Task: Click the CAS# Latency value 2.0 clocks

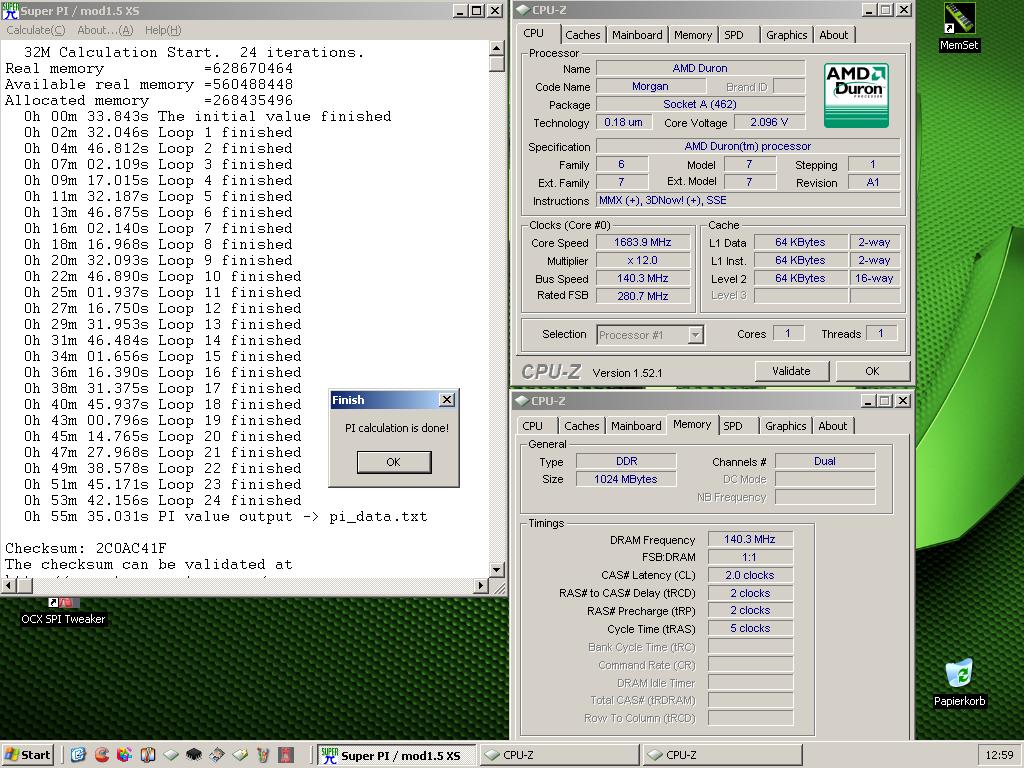Action: [750, 575]
